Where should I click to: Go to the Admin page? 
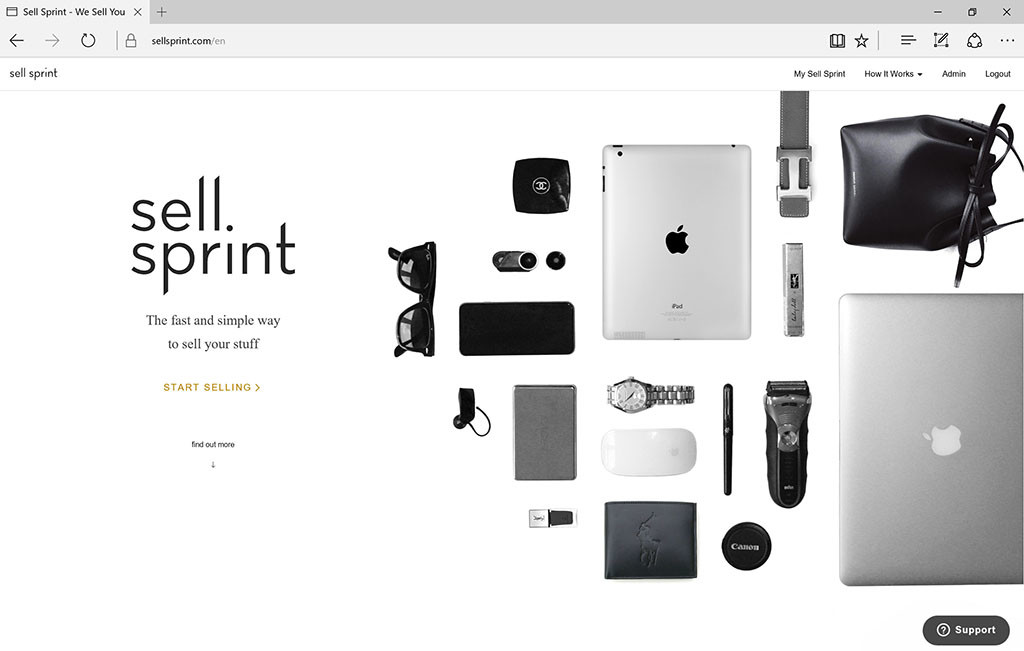click(x=953, y=74)
